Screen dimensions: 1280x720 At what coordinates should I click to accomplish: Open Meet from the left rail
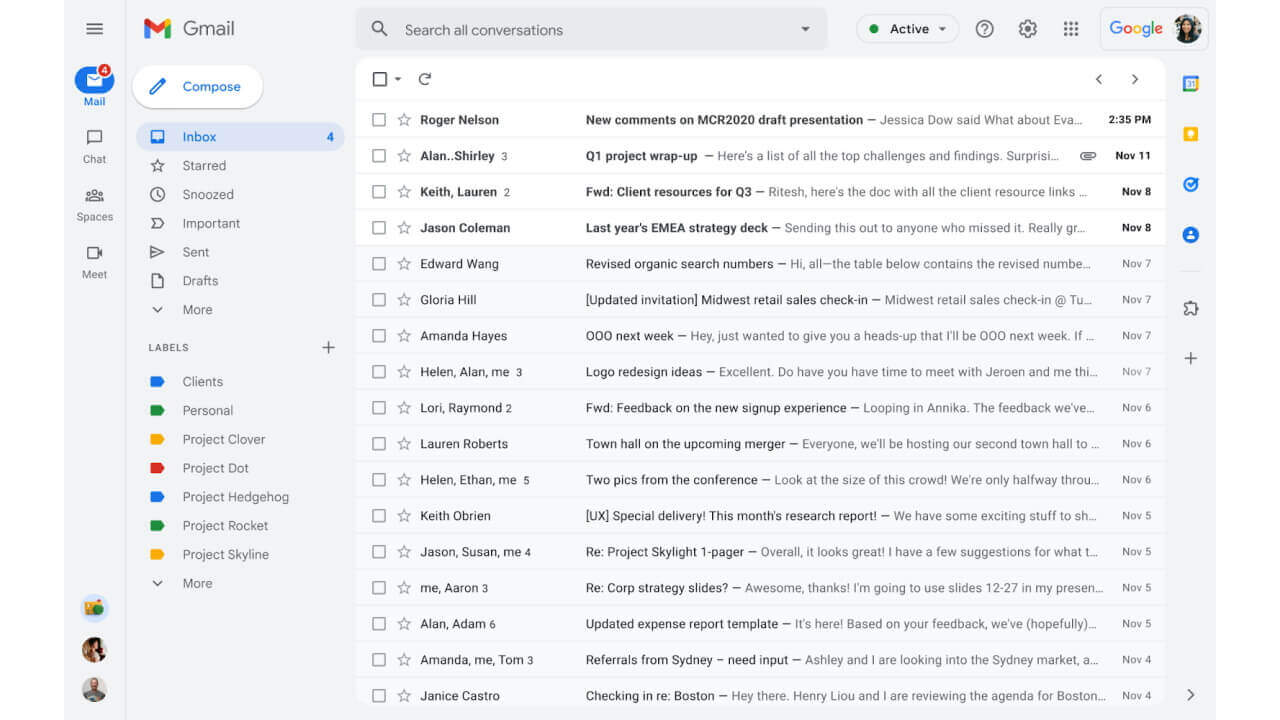coord(93,262)
